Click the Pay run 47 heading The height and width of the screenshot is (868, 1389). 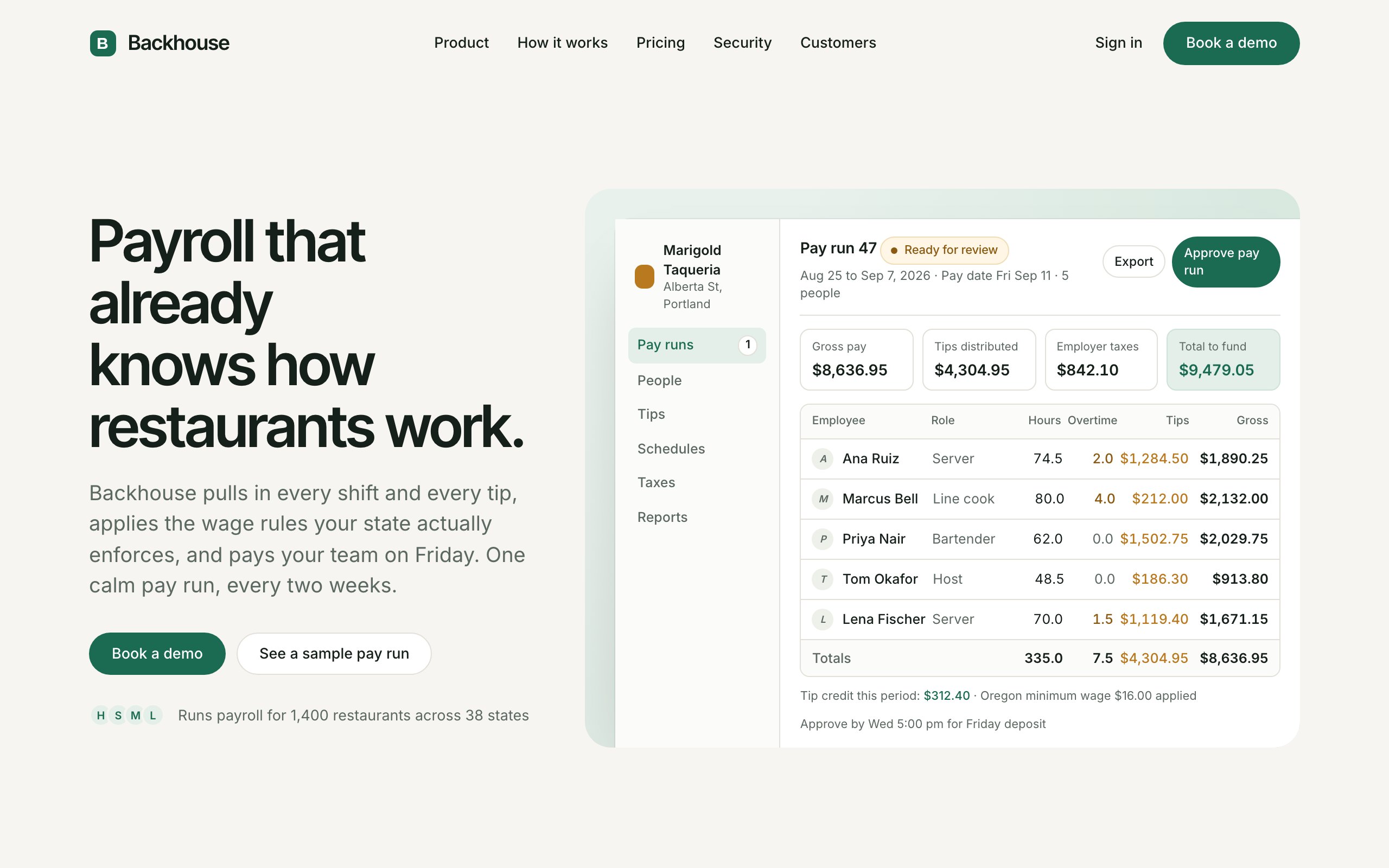838,248
